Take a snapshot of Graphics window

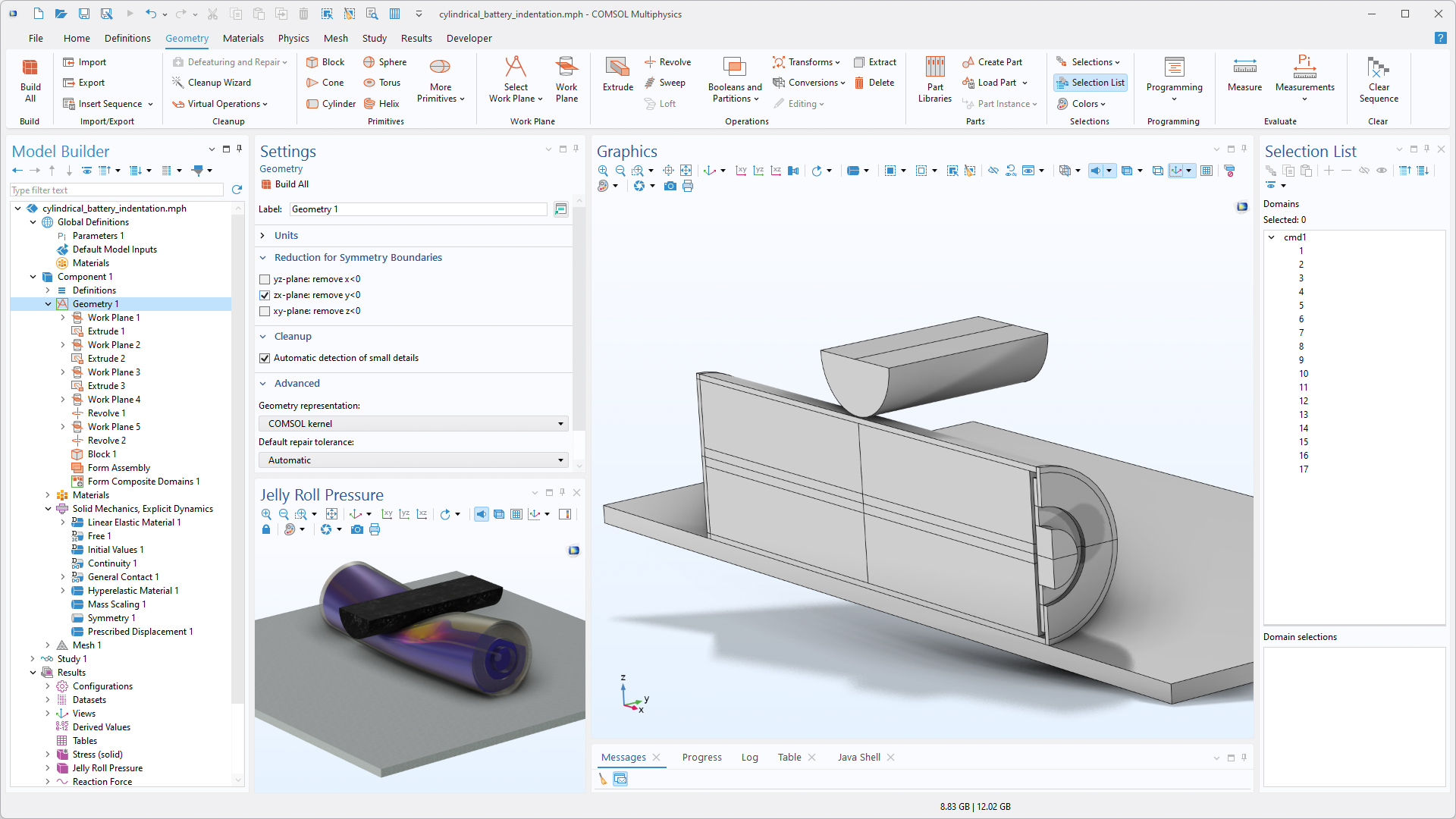click(670, 187)
